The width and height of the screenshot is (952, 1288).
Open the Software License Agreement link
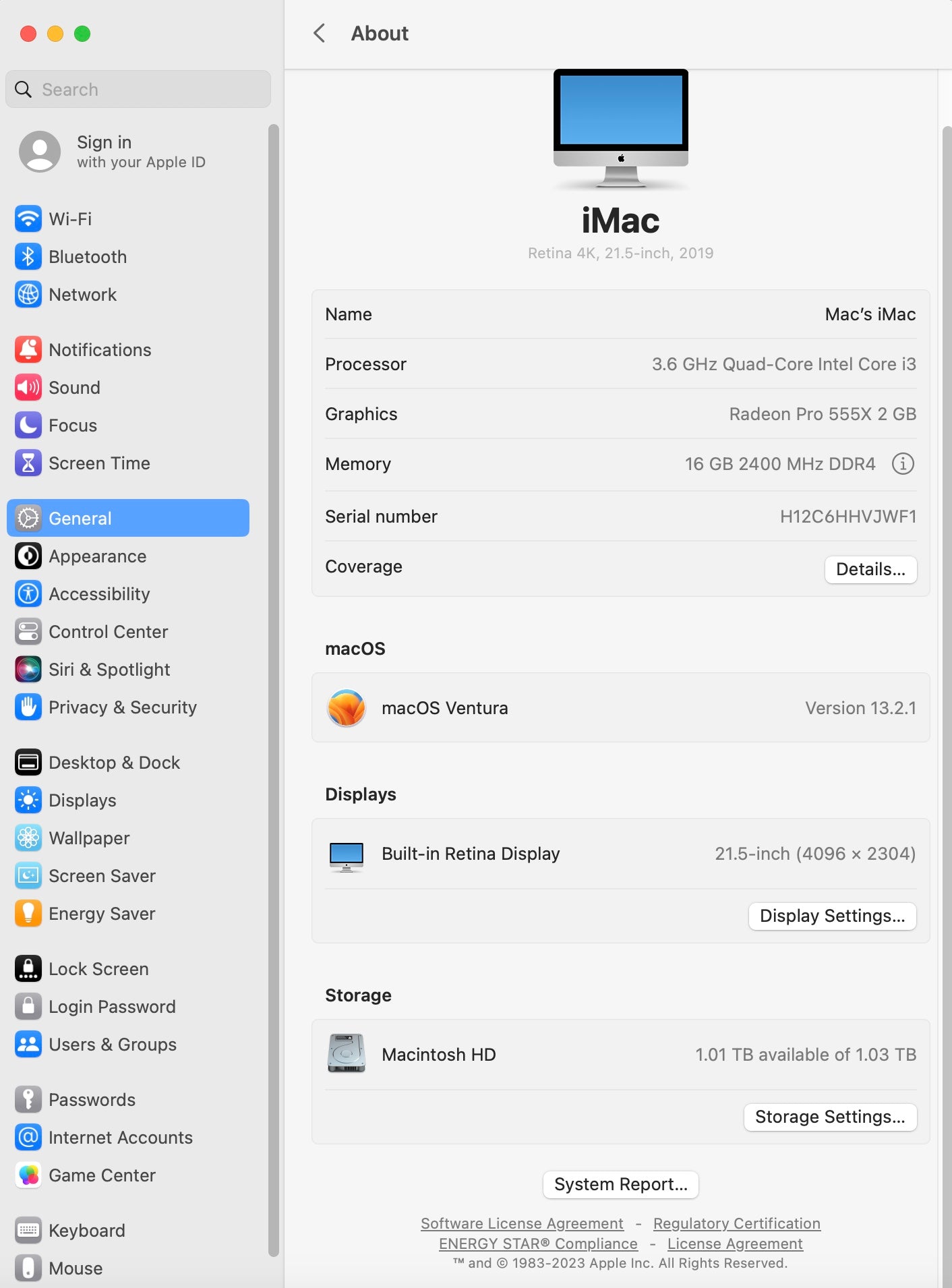522,1223
